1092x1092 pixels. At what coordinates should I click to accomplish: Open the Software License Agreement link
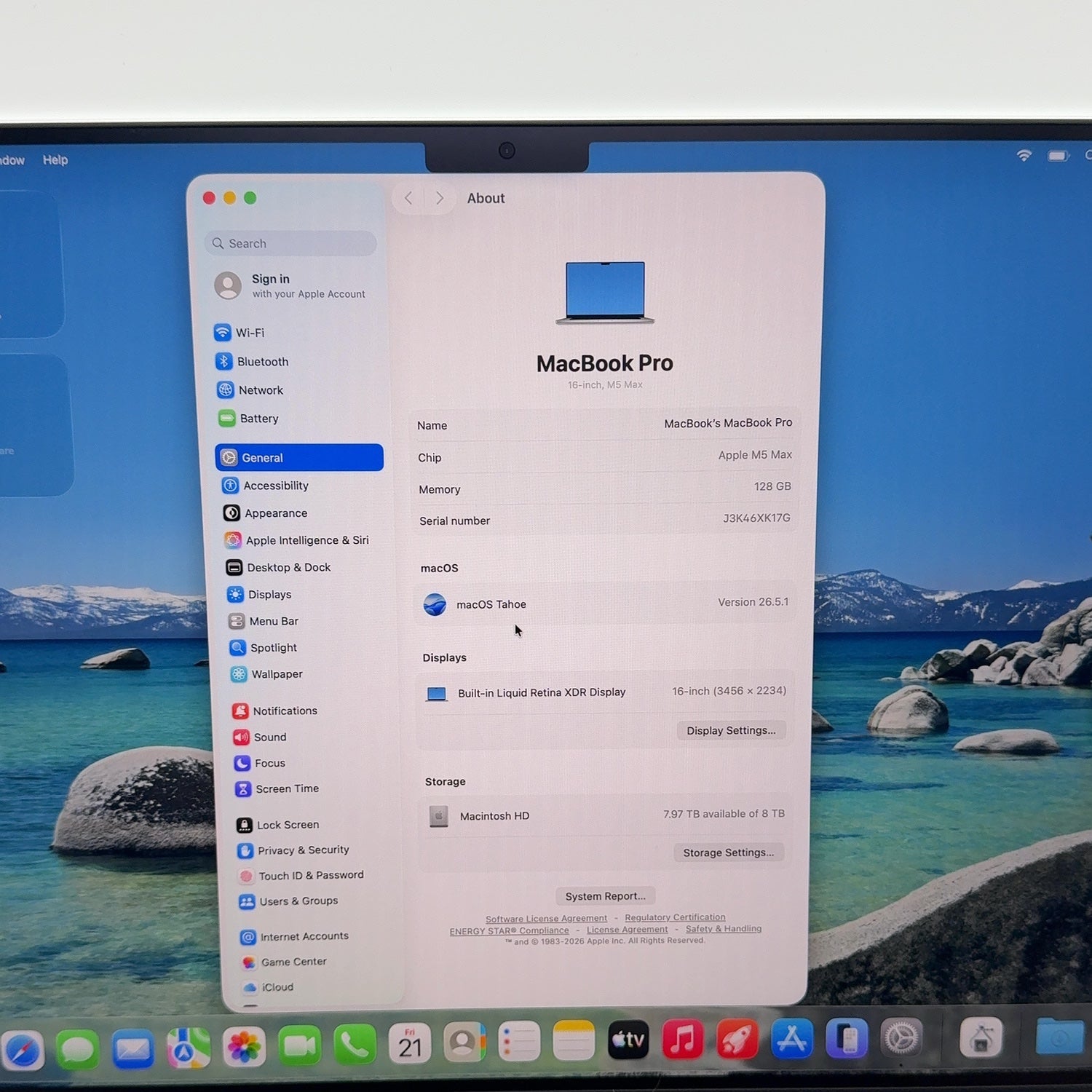pos(546,919)
